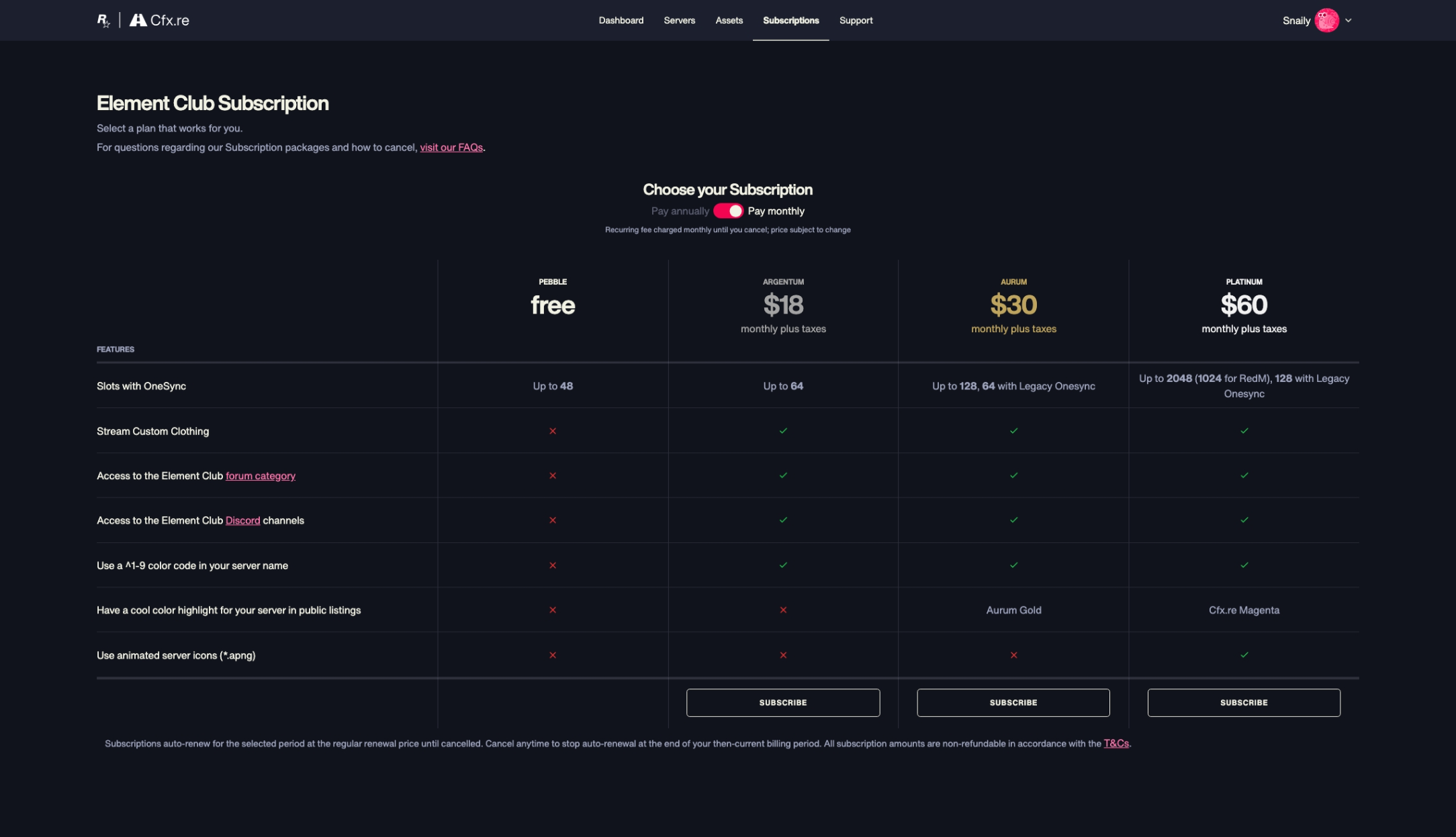Click the Choose your Subscription heading
1456x837 pixels.
click(728, 189)
